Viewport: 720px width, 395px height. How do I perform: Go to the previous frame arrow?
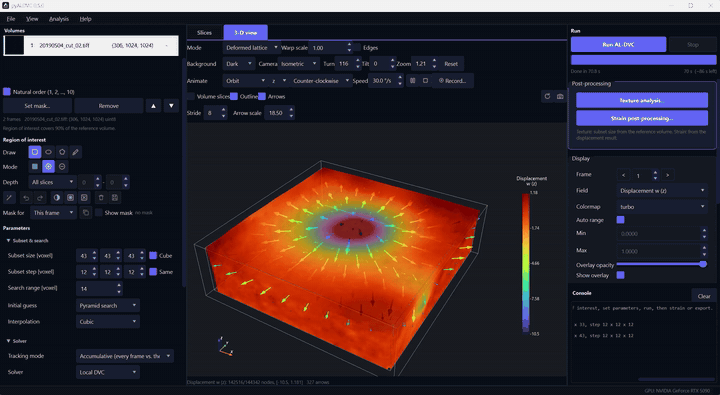[623, 175]
